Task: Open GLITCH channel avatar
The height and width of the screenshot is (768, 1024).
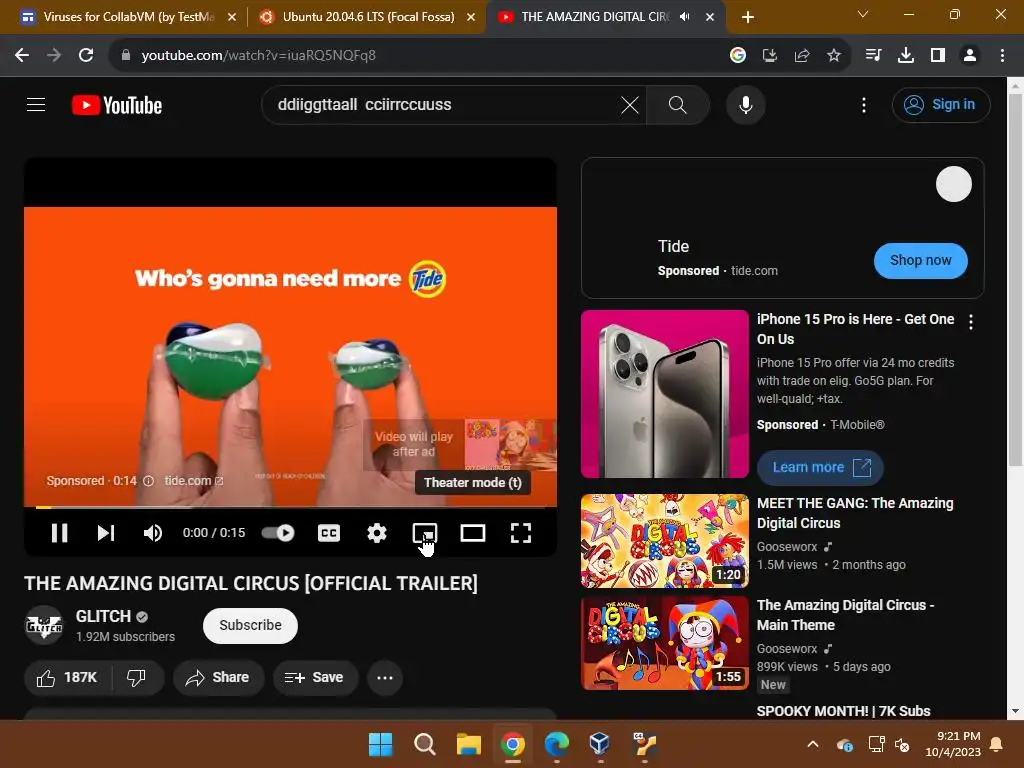Action: pyautogui.click(x=44, y=626)
